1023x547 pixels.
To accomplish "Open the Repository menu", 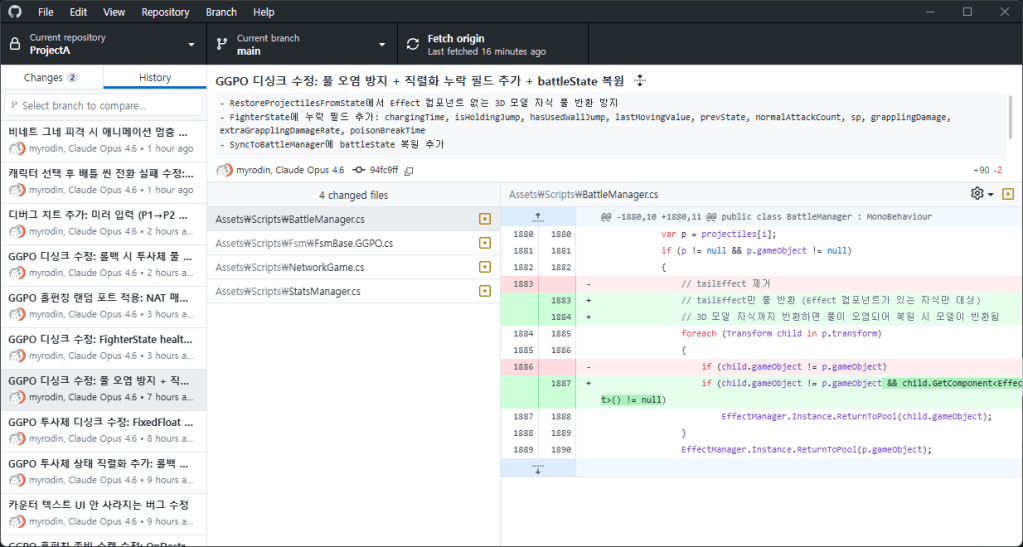I will 165,12.
